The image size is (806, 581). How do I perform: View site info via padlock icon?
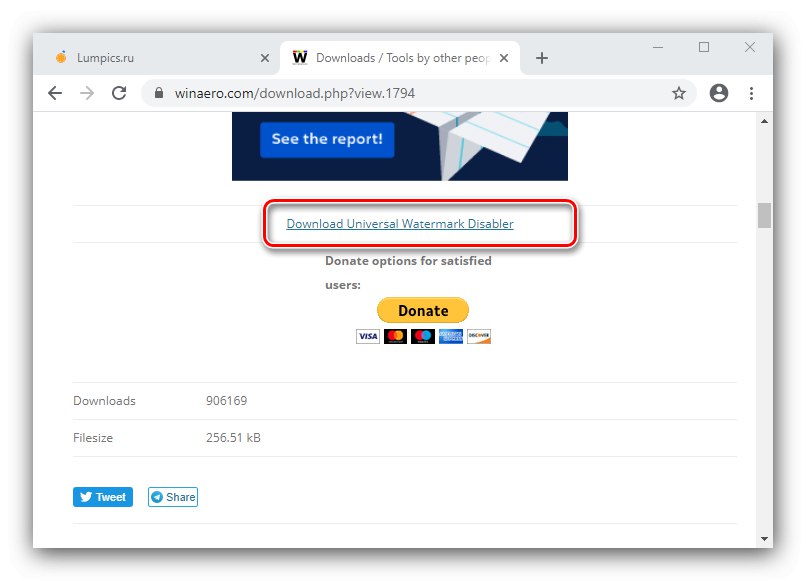(159, 93)
